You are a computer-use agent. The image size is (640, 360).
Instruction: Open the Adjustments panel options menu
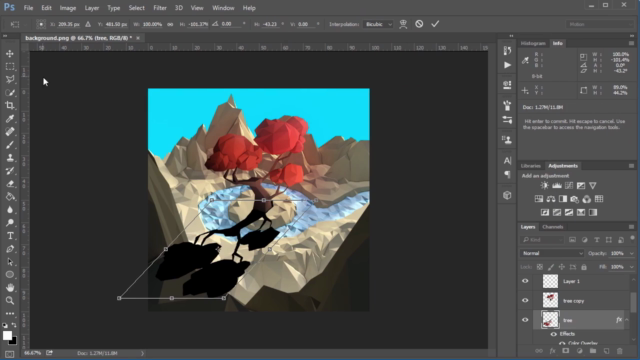[631, 166]
